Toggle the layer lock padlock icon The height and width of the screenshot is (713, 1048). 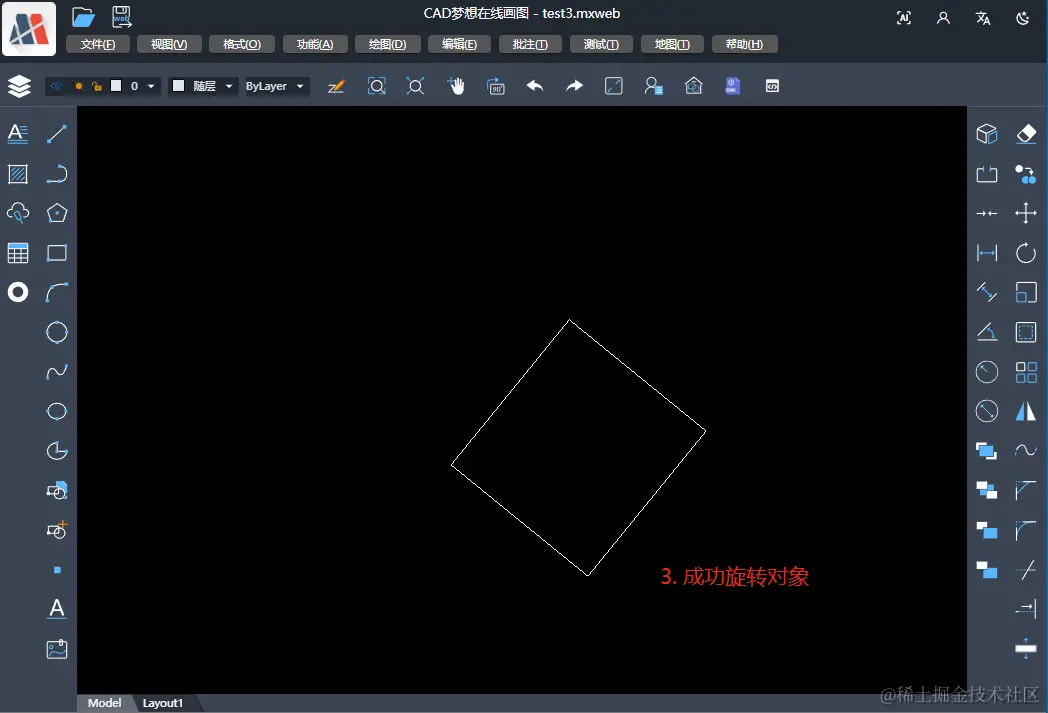click(x=97, y=86)
